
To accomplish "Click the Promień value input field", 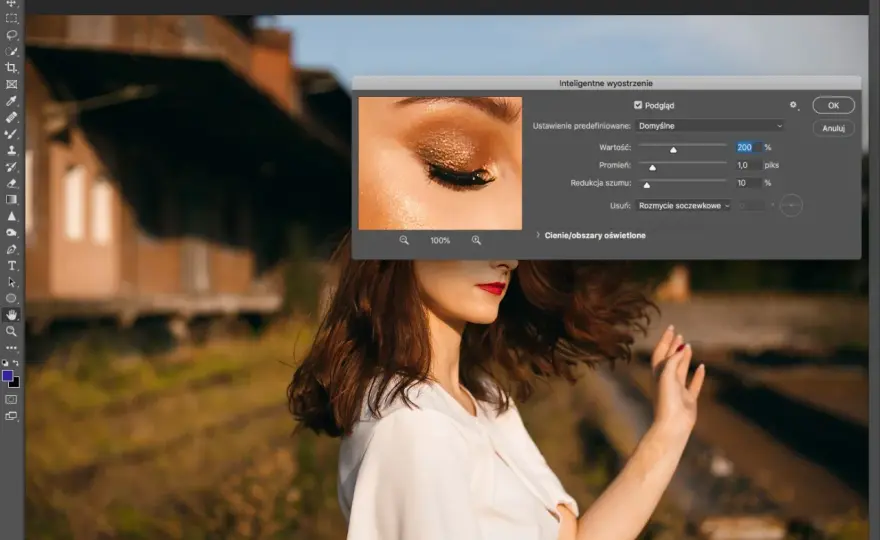I will tap(748, 165).
